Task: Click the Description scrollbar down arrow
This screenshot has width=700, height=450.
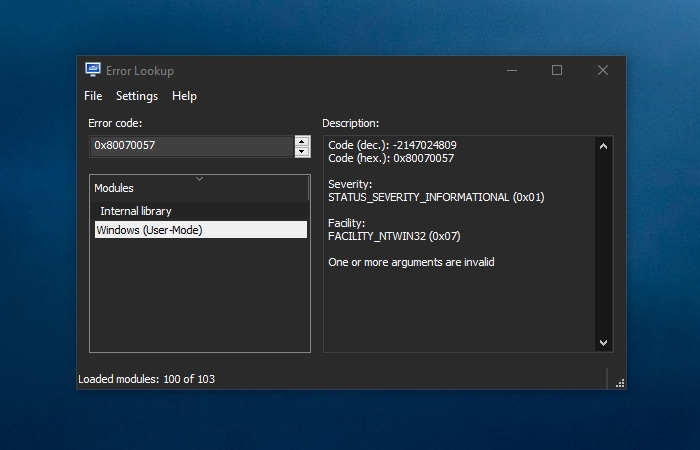Action: point(603,342)
